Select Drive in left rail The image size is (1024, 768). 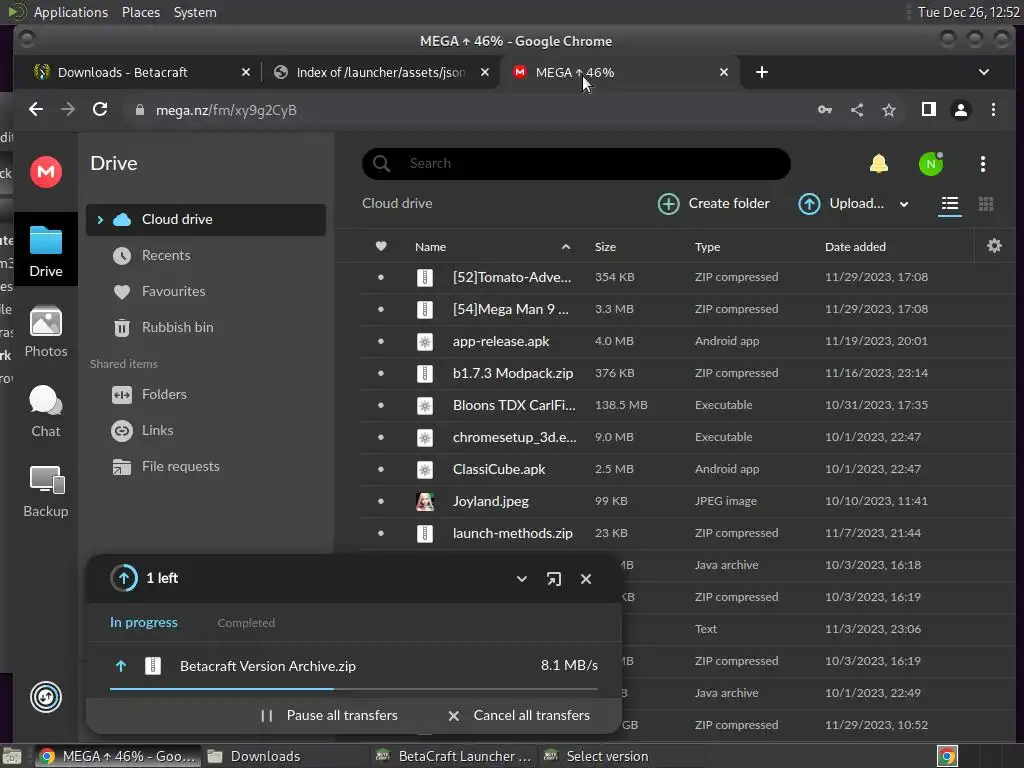point(46,251)
